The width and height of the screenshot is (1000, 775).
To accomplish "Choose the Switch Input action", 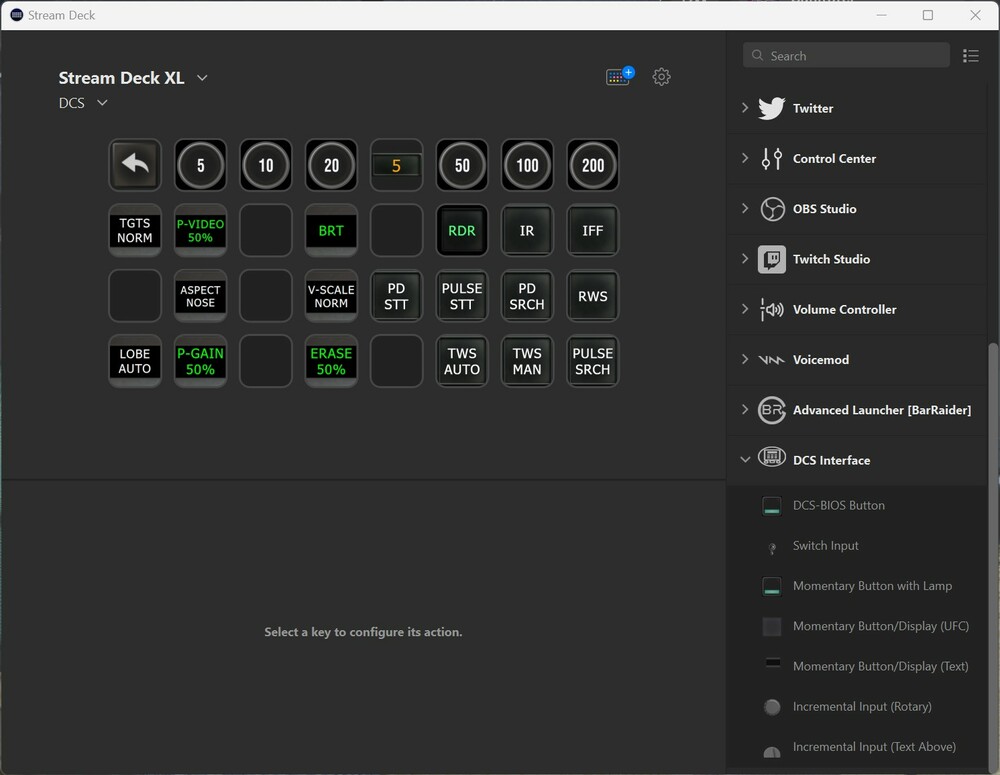I will coord(858,545).
